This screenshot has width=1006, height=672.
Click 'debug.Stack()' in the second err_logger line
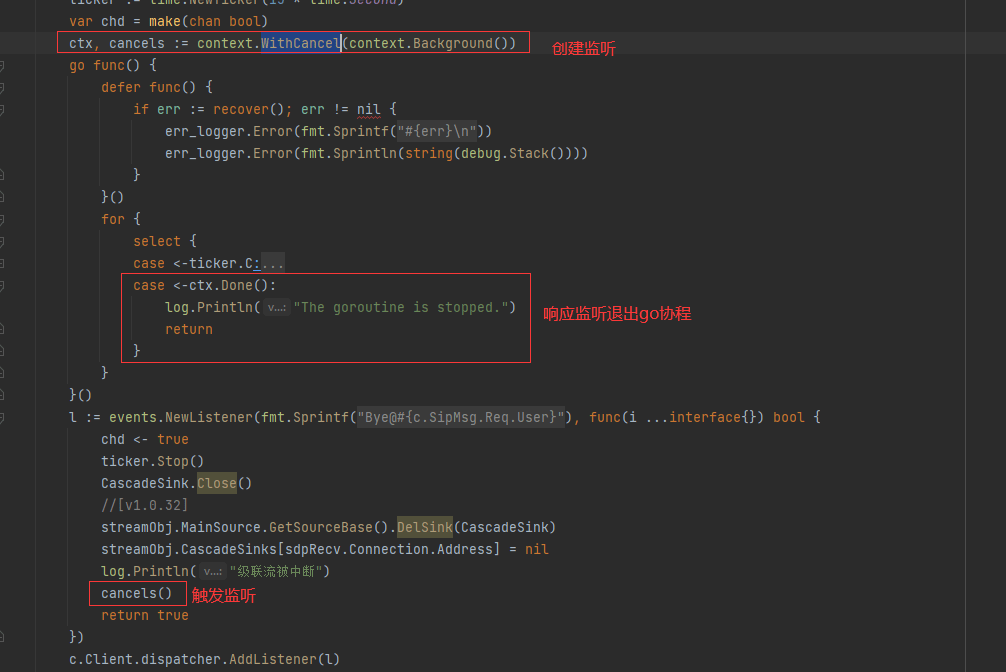pyautogui.click(x=513, y=153)
